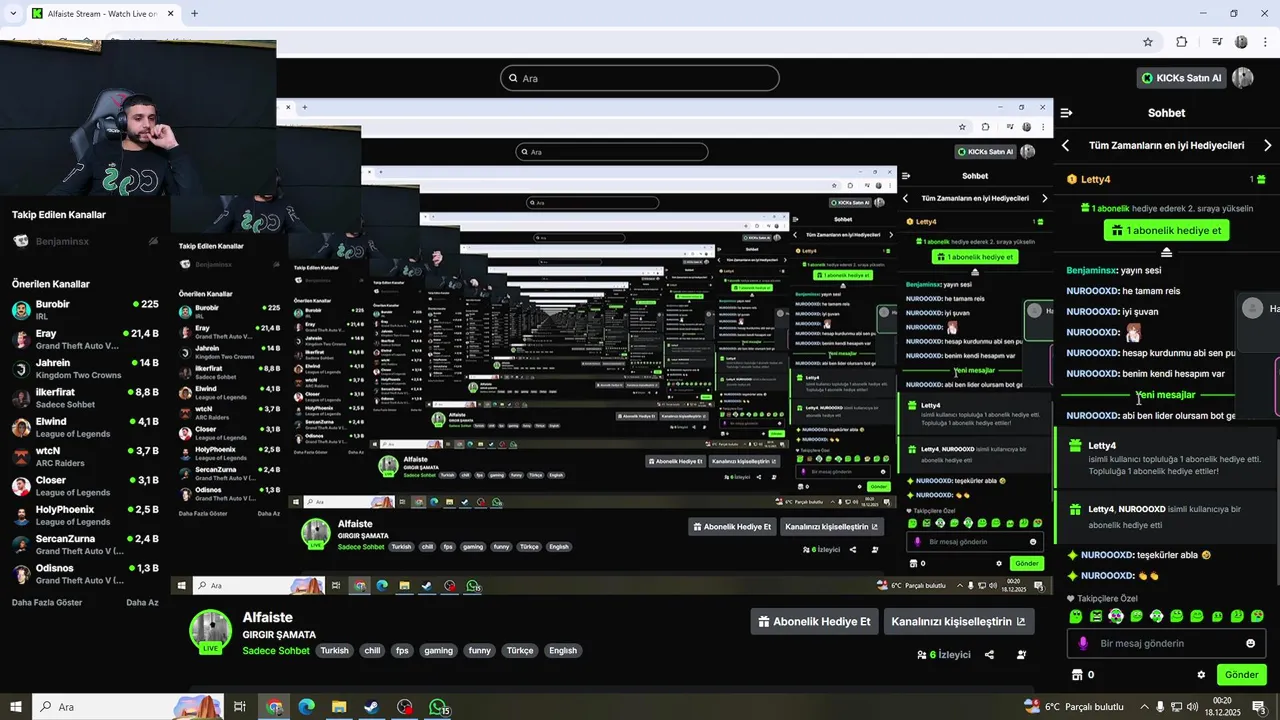This screenshot has height=720, width=1280.
Task: Open the Windows Start menu in the main taskbar
Action: (16, 707)
